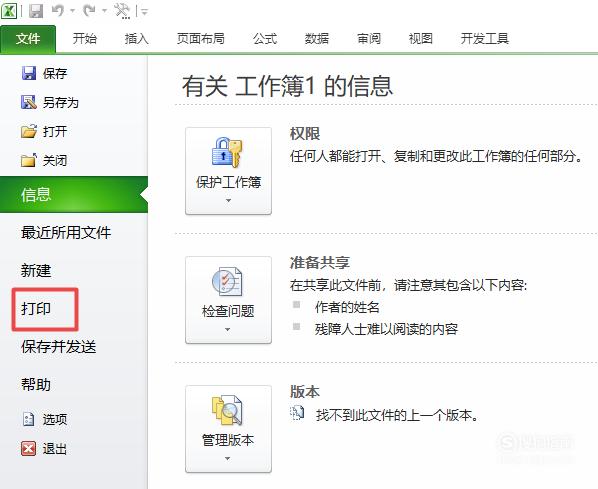Click the 关闭 label in sidebar

[x=55, y=160]
